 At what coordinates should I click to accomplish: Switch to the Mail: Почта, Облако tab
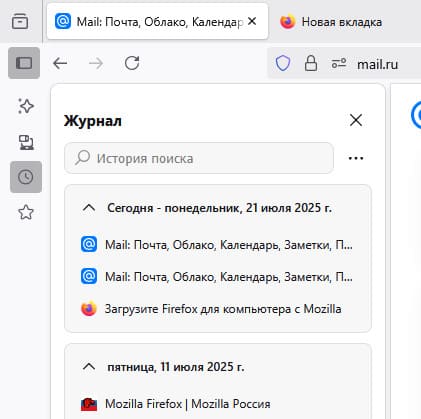coord(157,21)
